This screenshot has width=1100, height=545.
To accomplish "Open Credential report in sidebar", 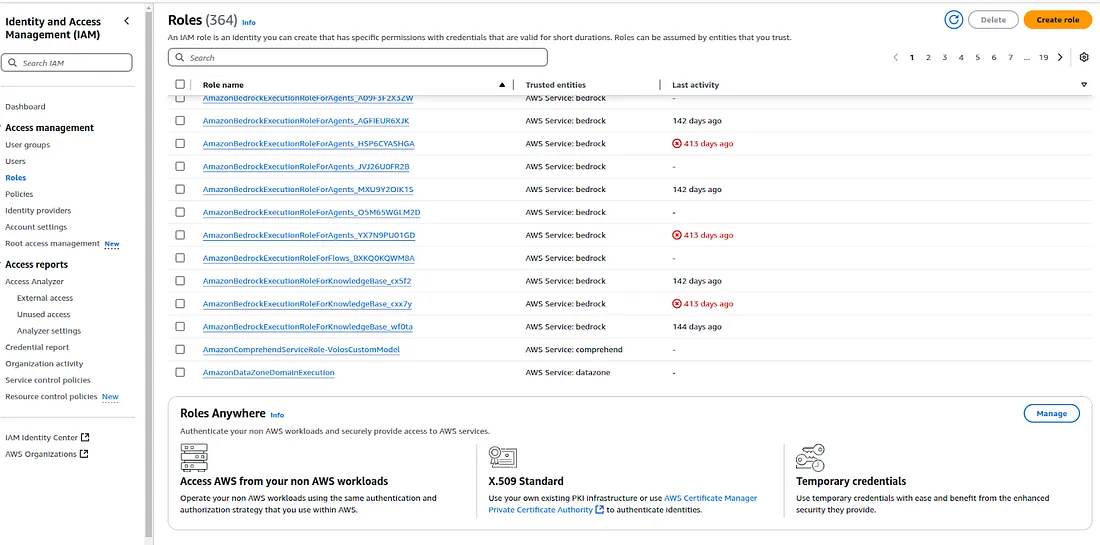I will 37,347.
